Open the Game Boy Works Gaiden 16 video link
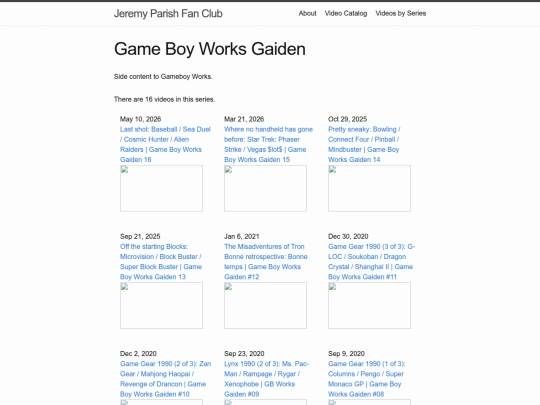The image size is (540, 405). 165,144
